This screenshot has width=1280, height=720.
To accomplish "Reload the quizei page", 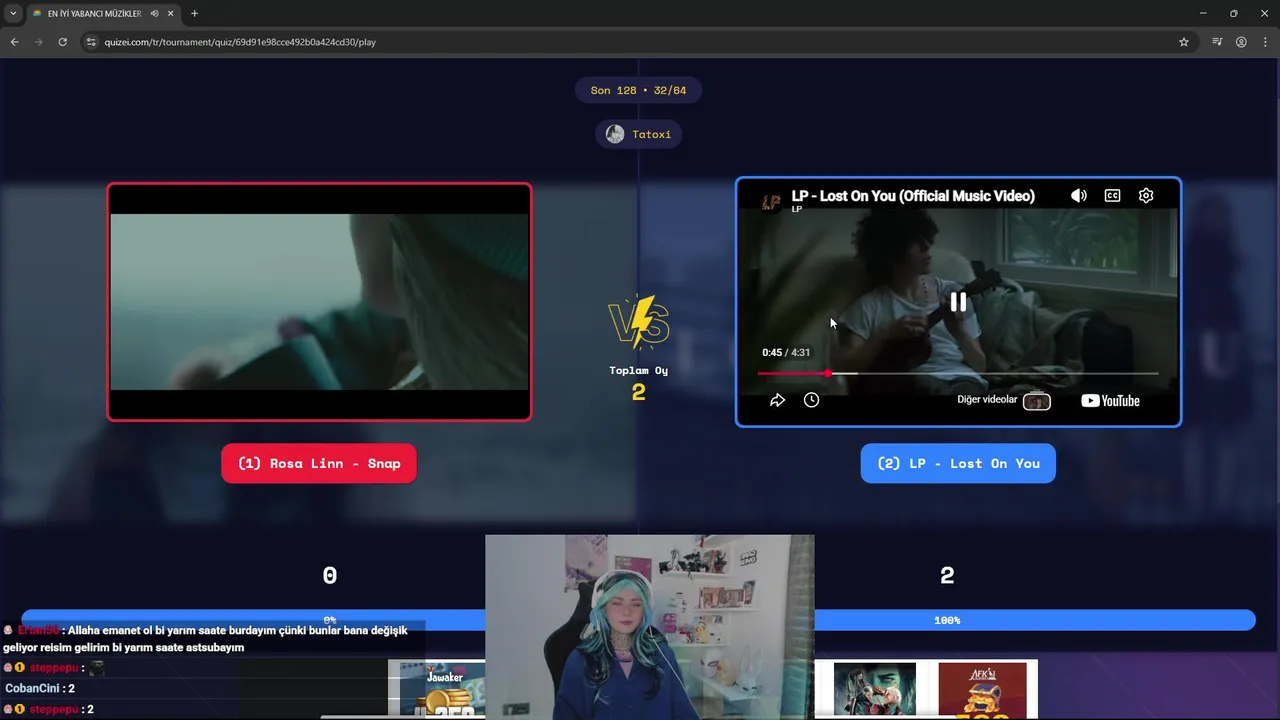I will coord(62,42).
